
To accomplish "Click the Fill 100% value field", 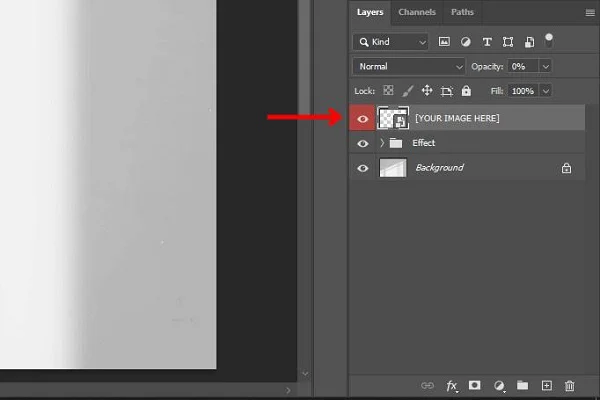I will click(x=523, y=91).
